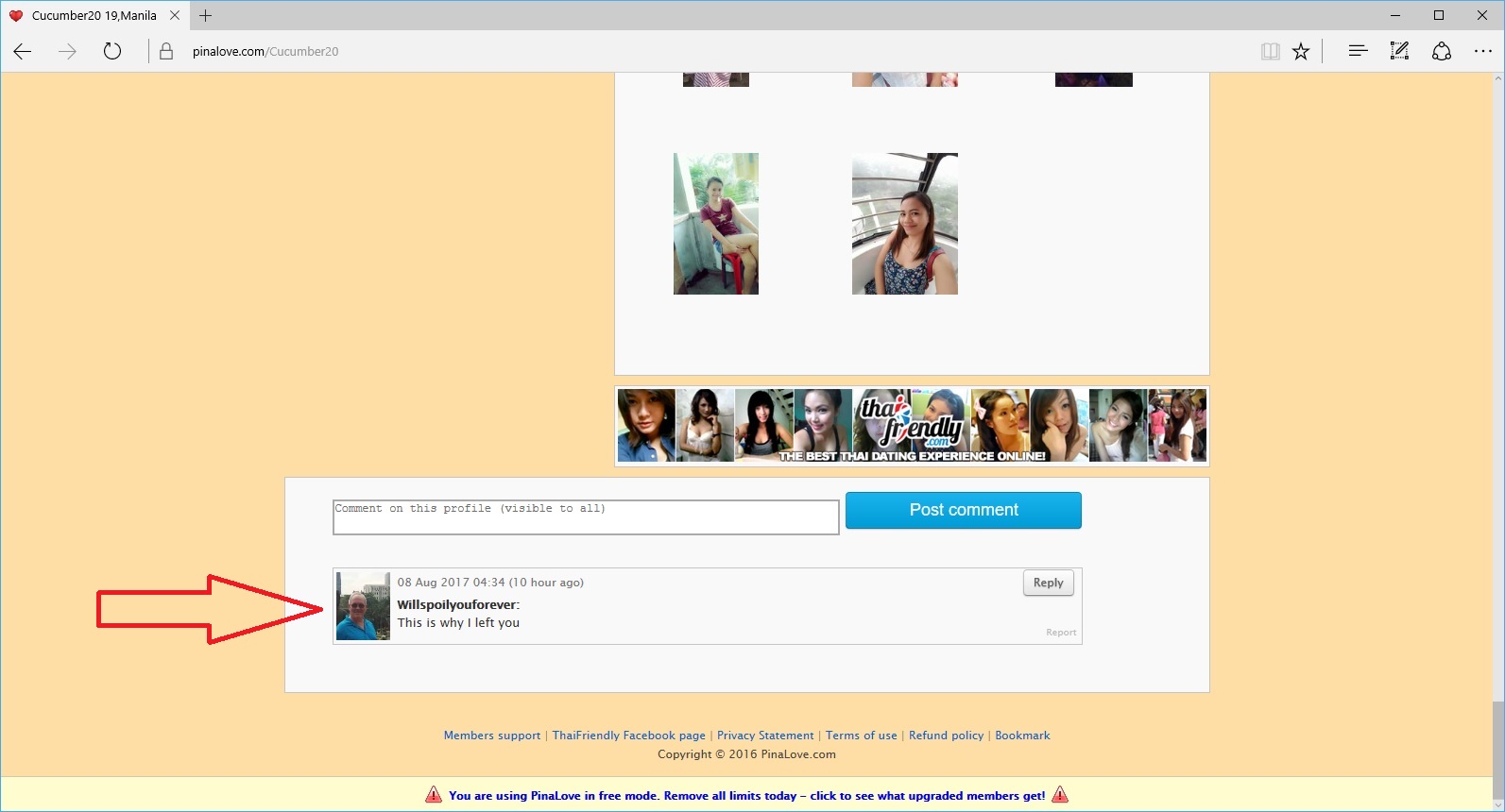Click the ThaiFriendly banner advertisement
1505x812 pixels.
tap(912, 426)
